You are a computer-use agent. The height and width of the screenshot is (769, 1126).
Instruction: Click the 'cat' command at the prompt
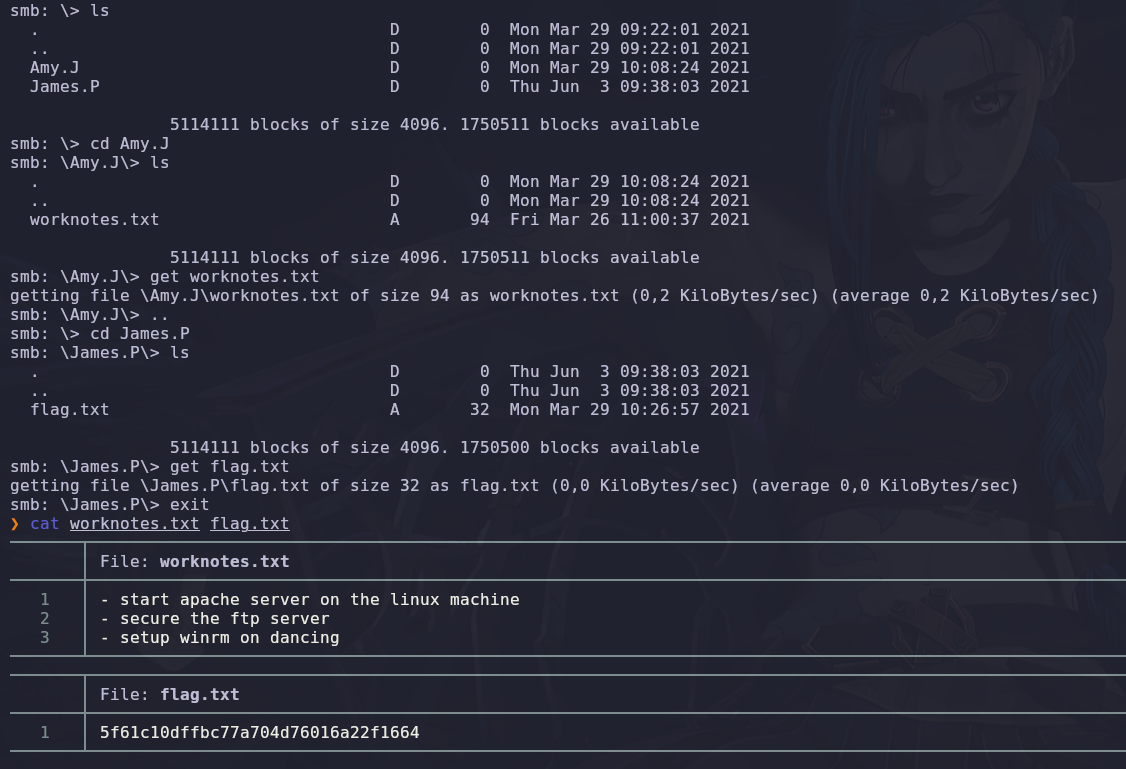(x=44, y=523)
